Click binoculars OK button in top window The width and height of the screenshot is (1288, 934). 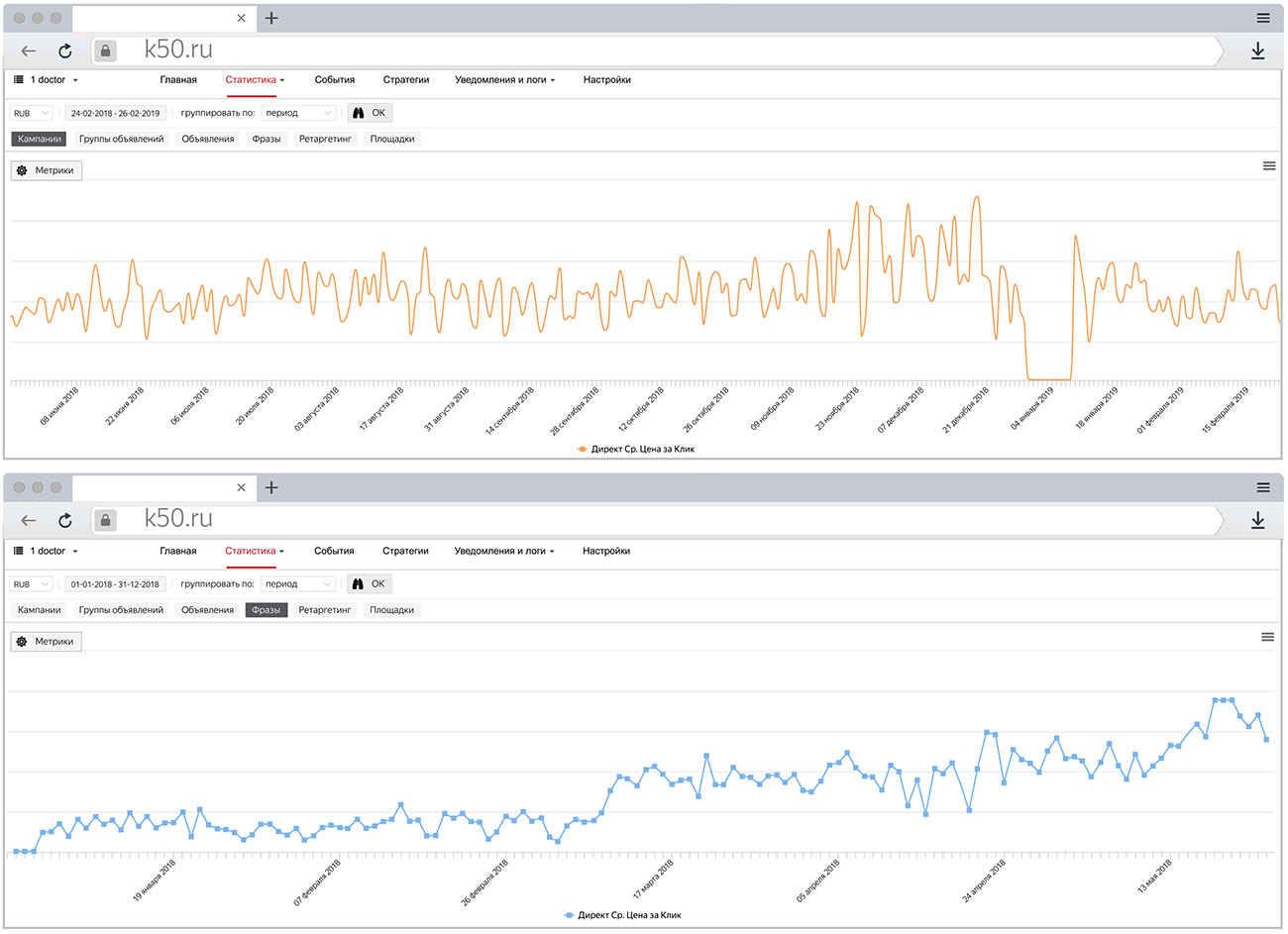370,113
